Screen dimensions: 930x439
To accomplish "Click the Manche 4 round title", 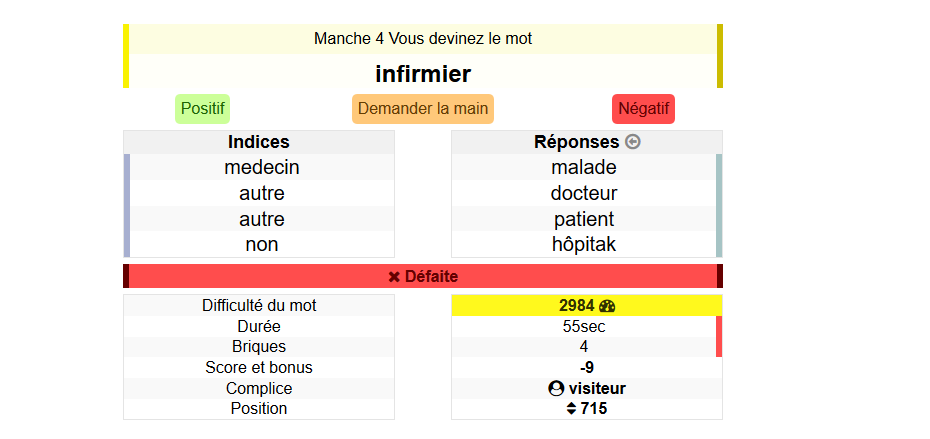I will point(423,39).
